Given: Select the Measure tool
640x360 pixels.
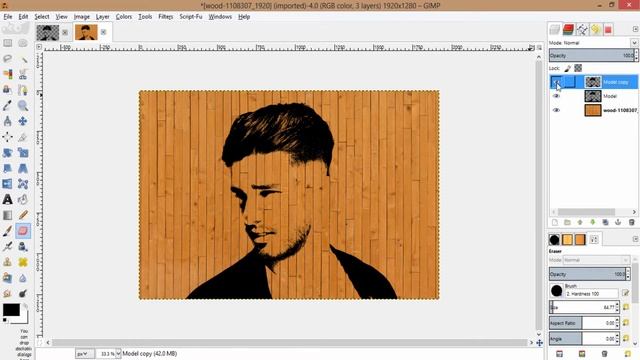Looking at the screenshot, I should (x=7, y=121).
